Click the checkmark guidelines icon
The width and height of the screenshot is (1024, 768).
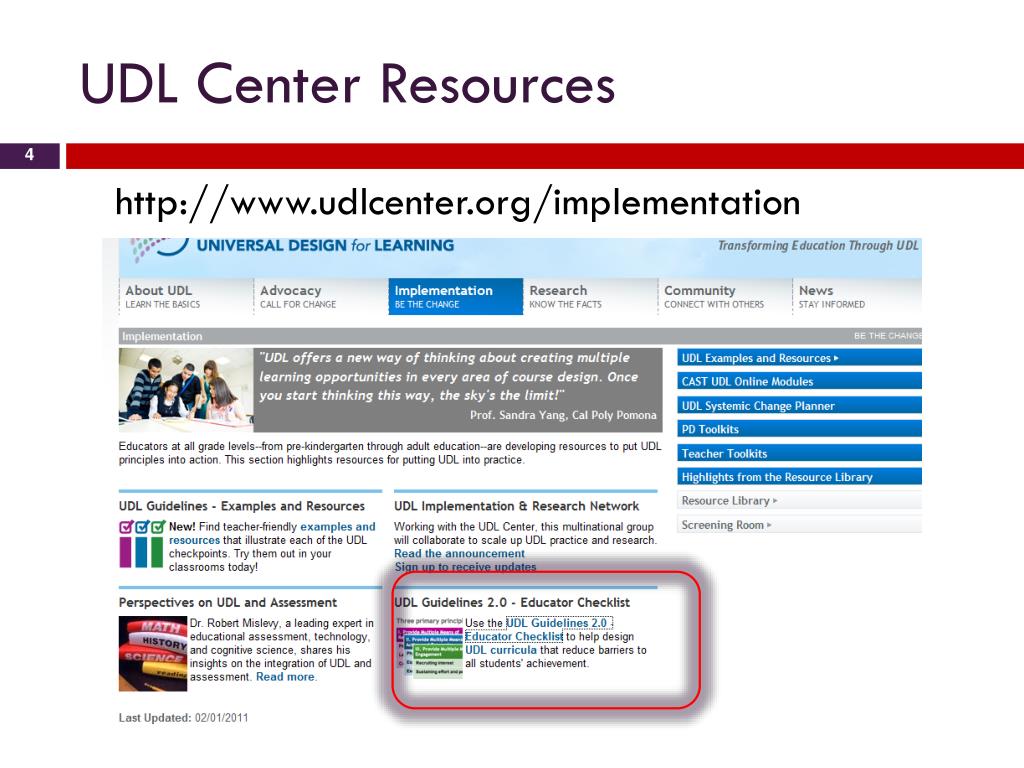coord(142,543)
